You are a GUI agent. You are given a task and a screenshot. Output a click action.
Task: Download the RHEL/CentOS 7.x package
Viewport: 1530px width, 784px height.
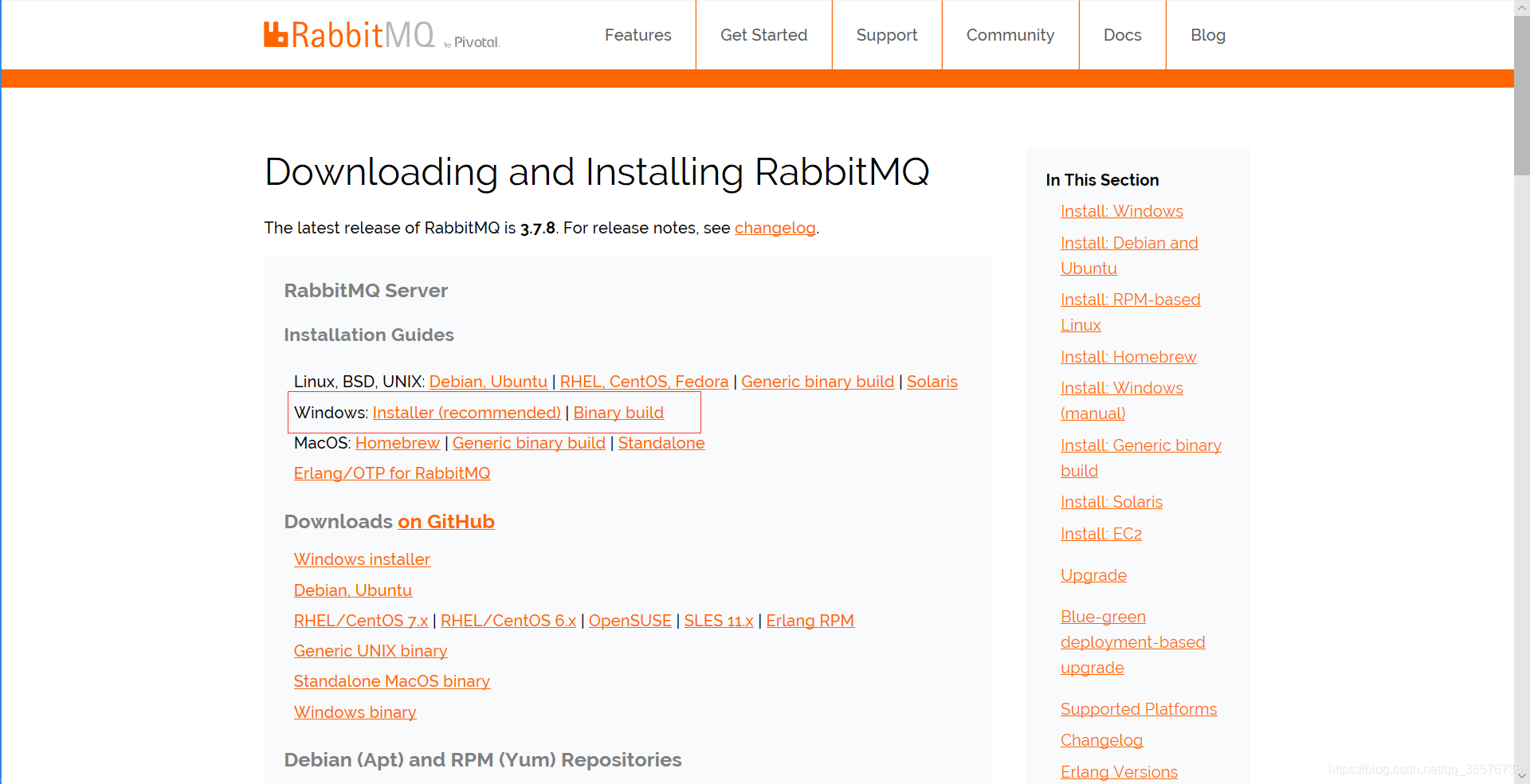point(360,621)
